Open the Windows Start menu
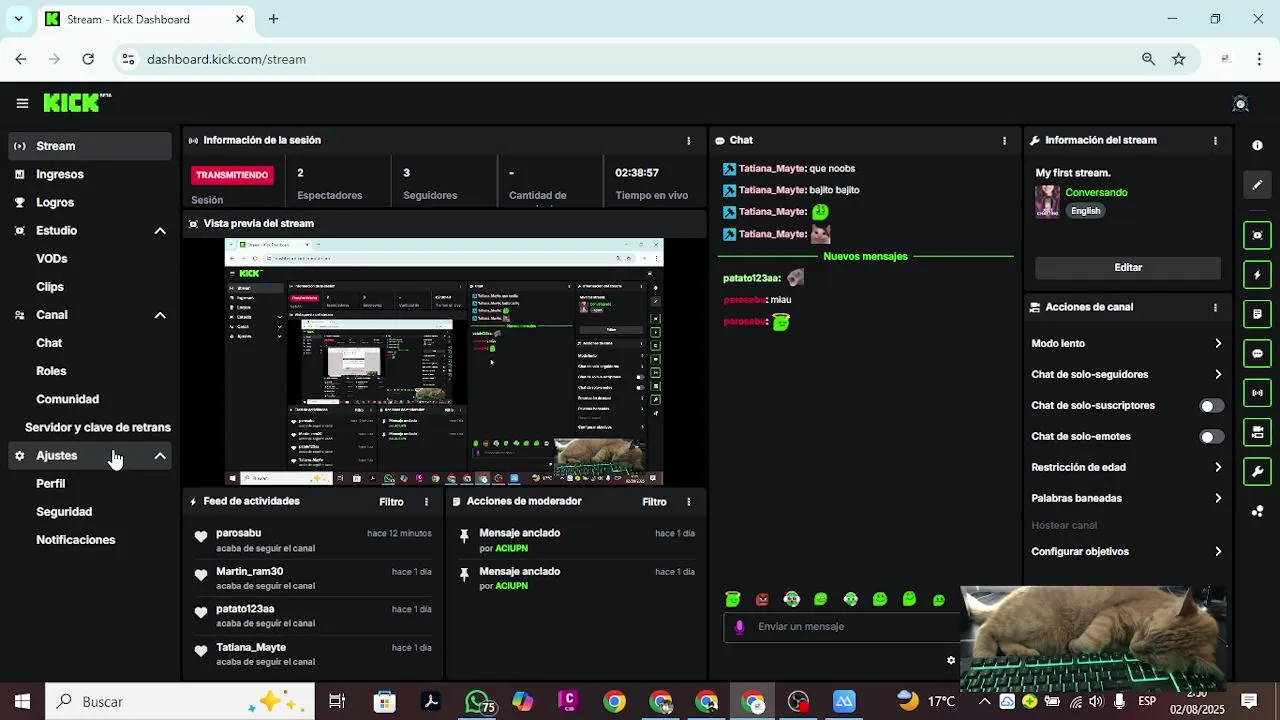The image size is (1280, 720). tap(22, 702)
